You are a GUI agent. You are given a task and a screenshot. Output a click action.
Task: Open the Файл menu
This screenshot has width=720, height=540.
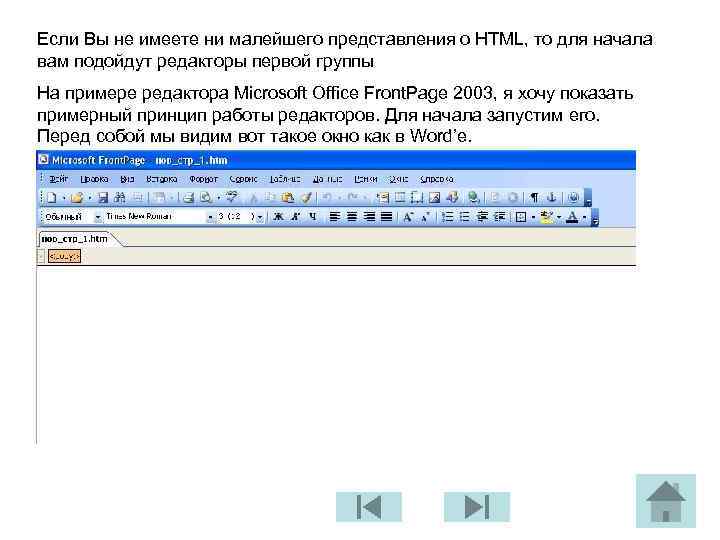pos(58,179)
